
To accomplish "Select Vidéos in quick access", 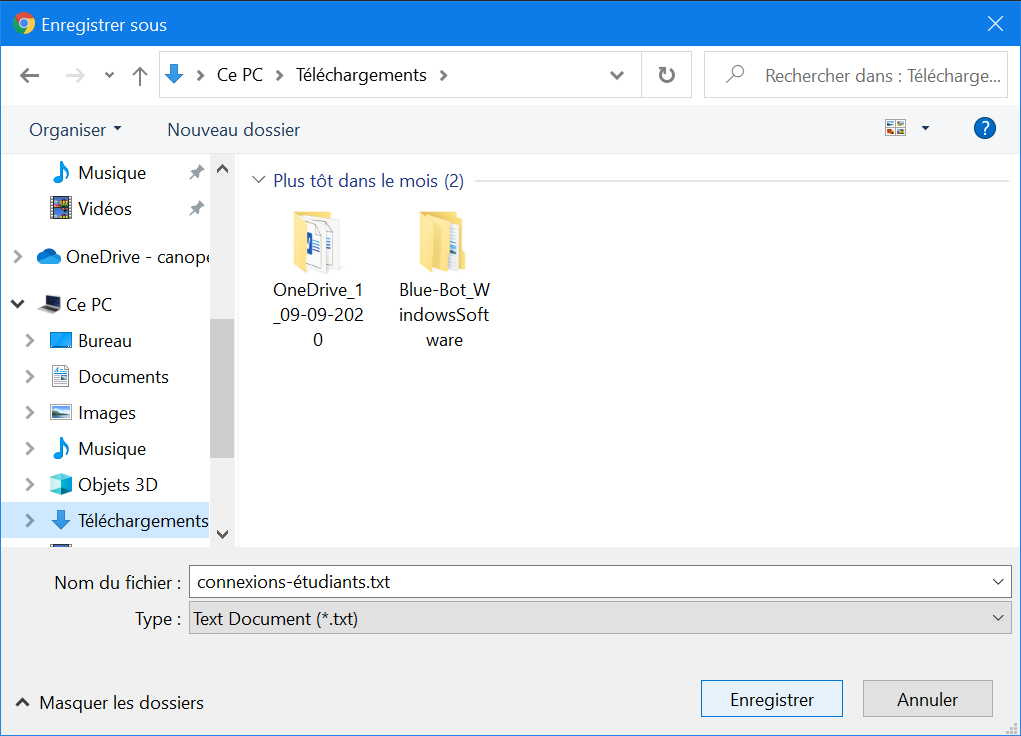I will pyautogui.click(x=105, y=209).
